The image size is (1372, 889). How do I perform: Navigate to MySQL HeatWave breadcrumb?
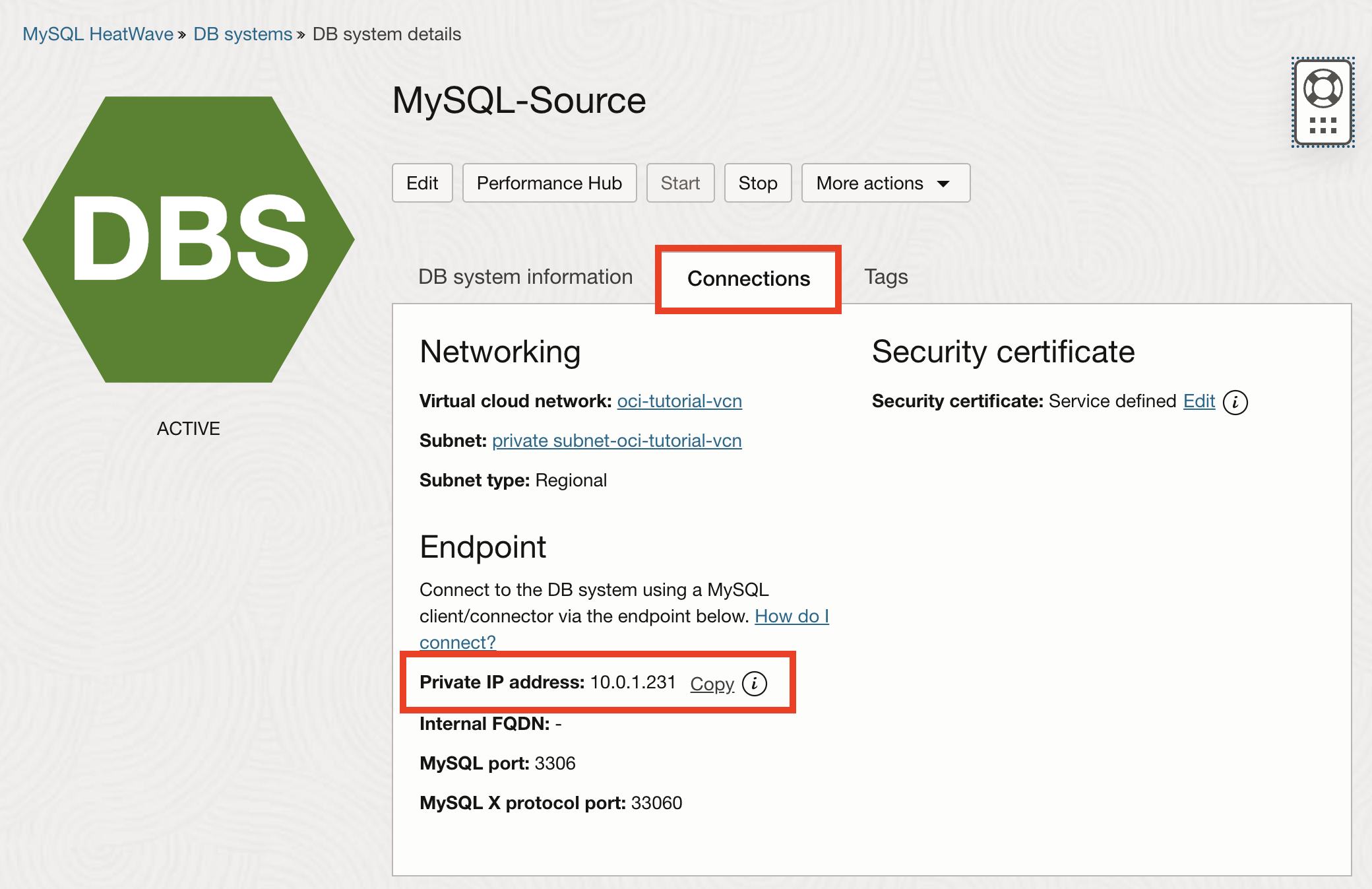(x=96, y=34)
